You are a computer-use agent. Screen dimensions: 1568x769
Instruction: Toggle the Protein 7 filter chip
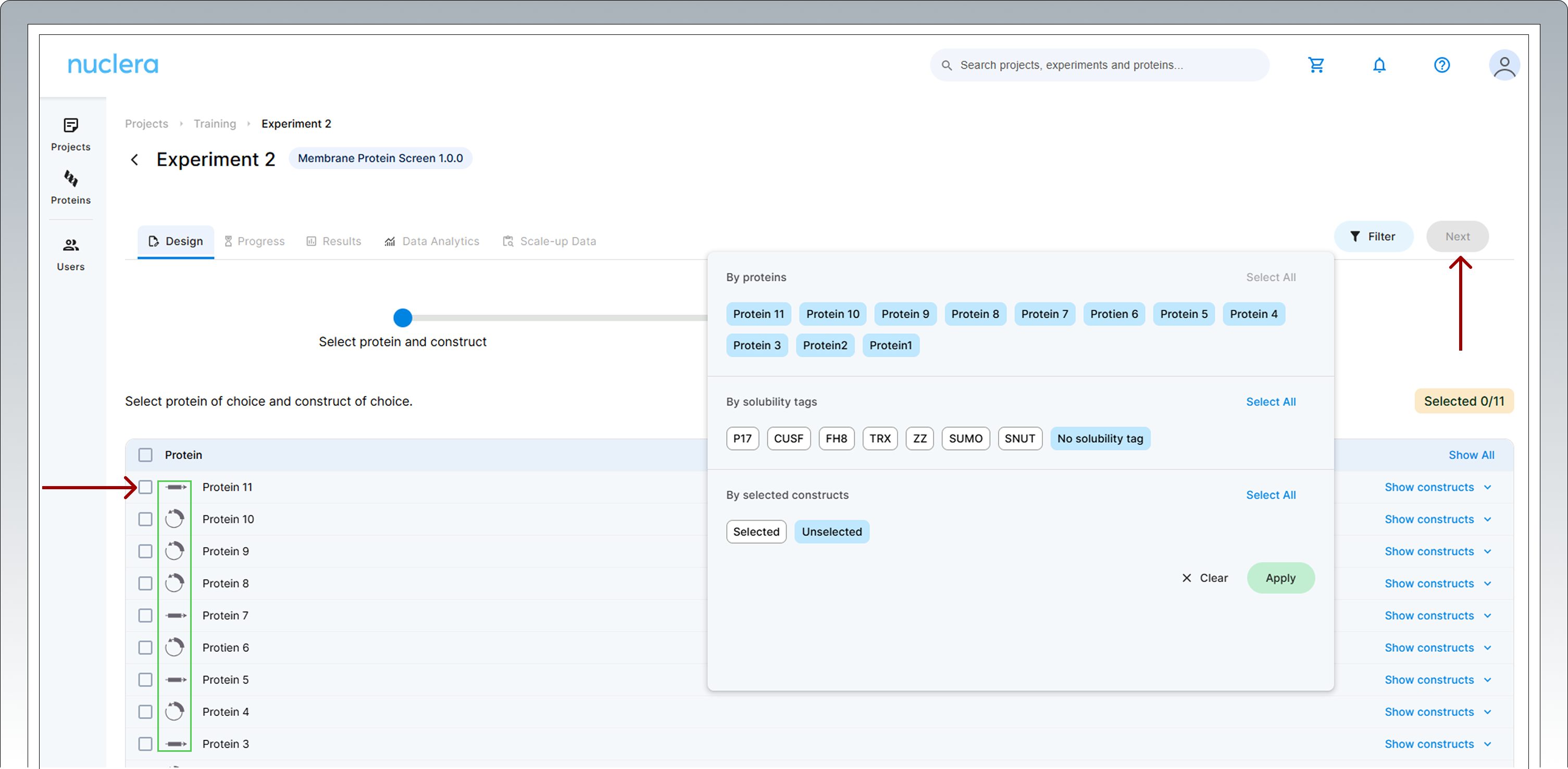(1044, 314)
